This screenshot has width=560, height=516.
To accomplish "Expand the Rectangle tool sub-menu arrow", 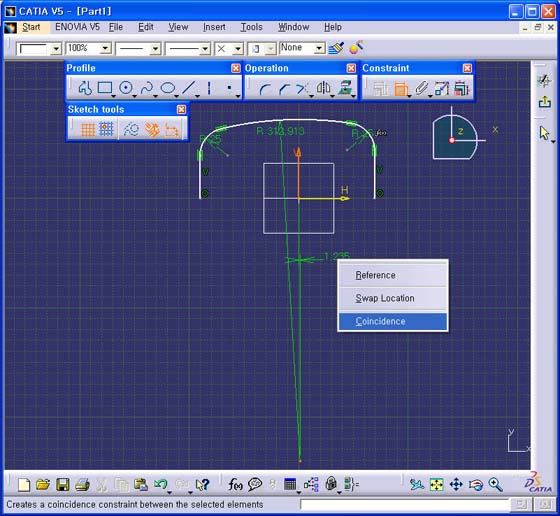I will tap(113, 96).
